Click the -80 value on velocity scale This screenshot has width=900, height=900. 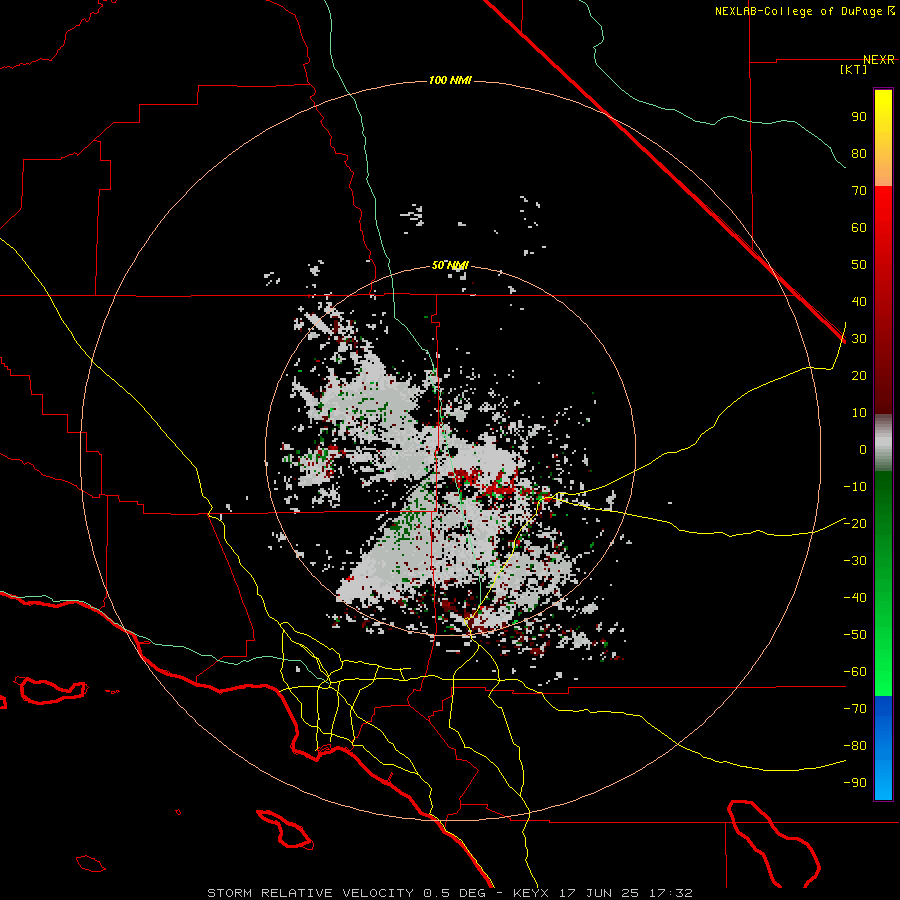[855, 746]
